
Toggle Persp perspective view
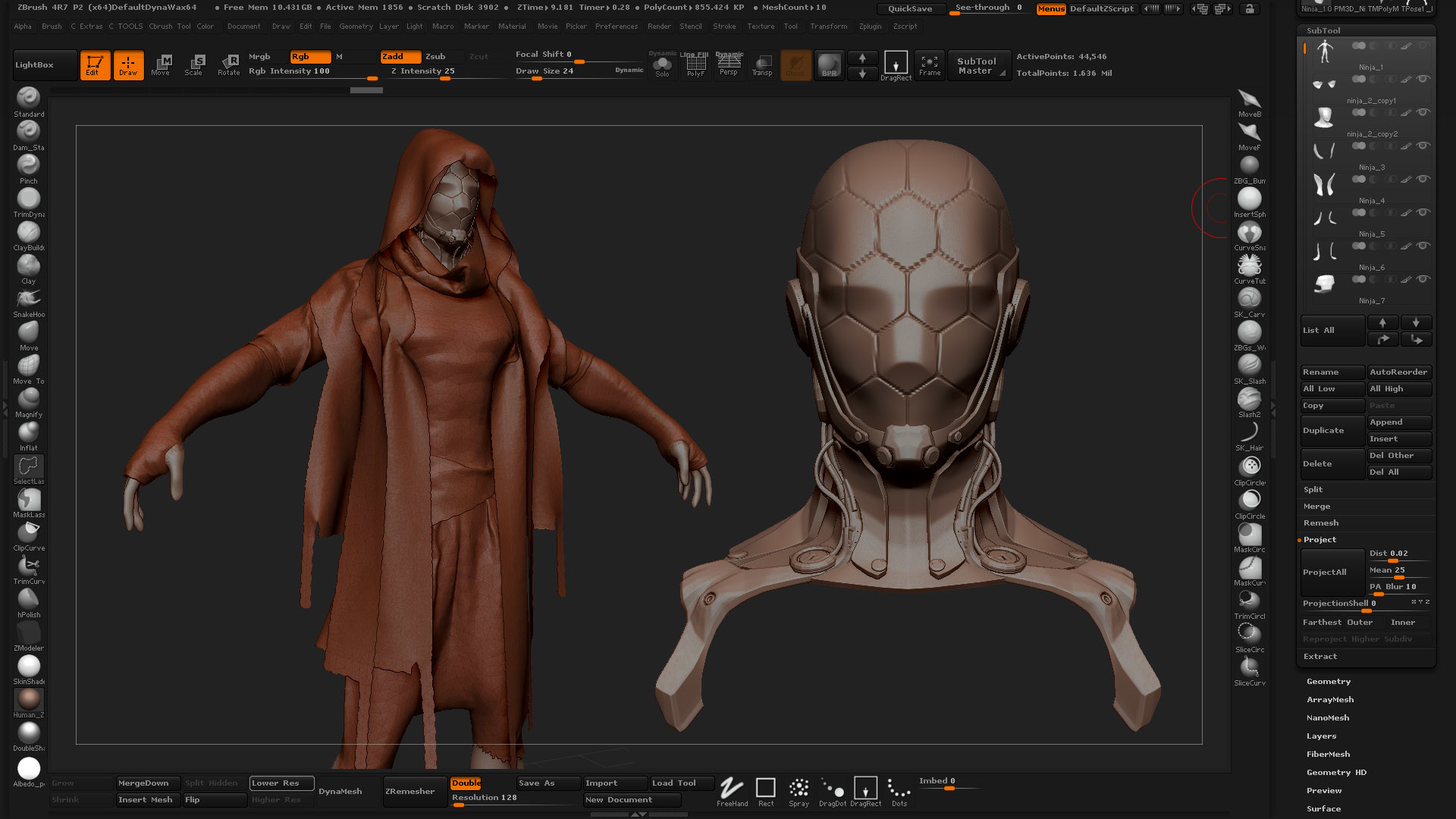pyautogui.click(x=729, y=65)
